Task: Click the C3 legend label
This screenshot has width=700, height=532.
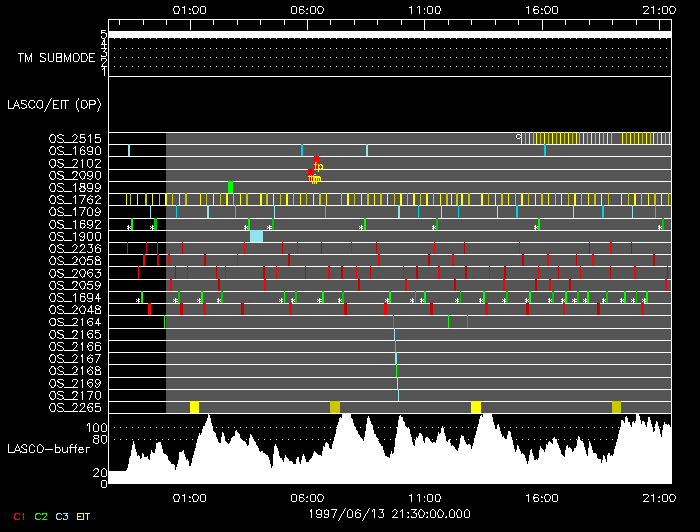Action: 62,516
